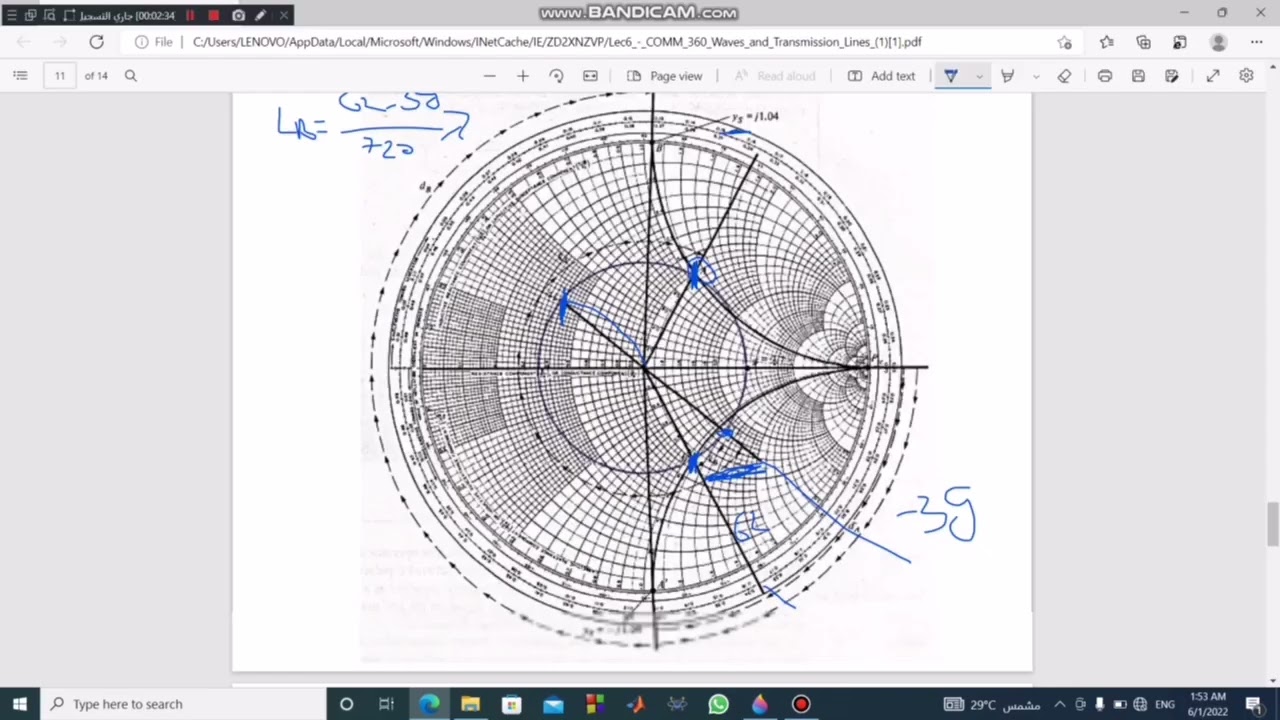Open MATLAB from the taskbar

click(x=636, y=704)
